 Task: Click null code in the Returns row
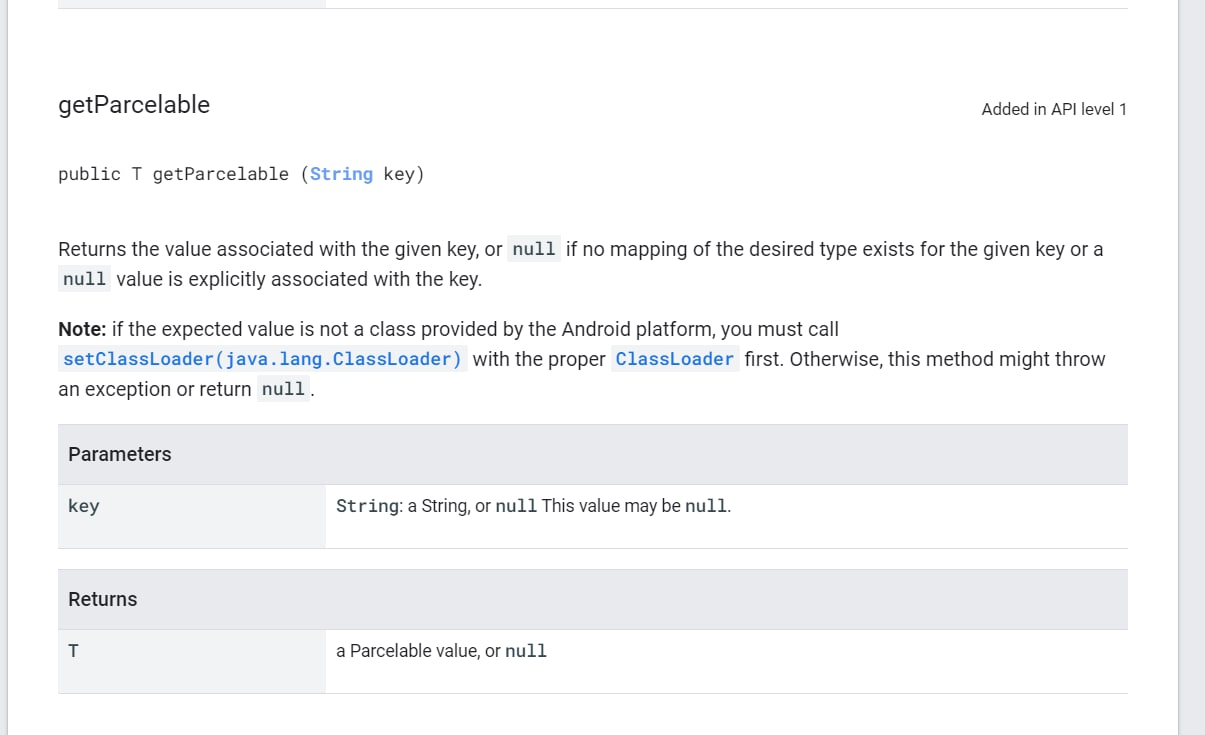[x=526, y=651]
